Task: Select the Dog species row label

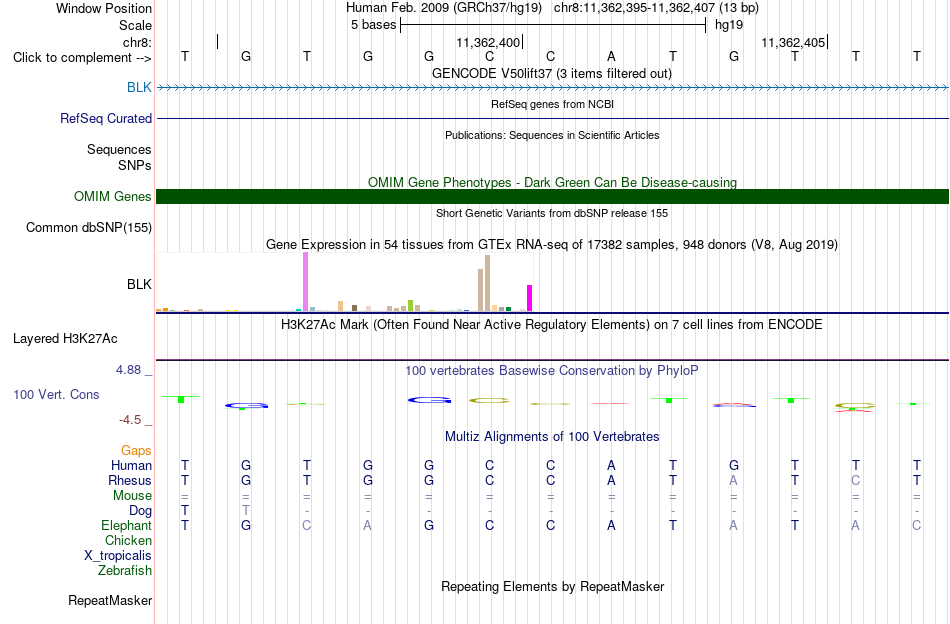Action: [141, 510]
